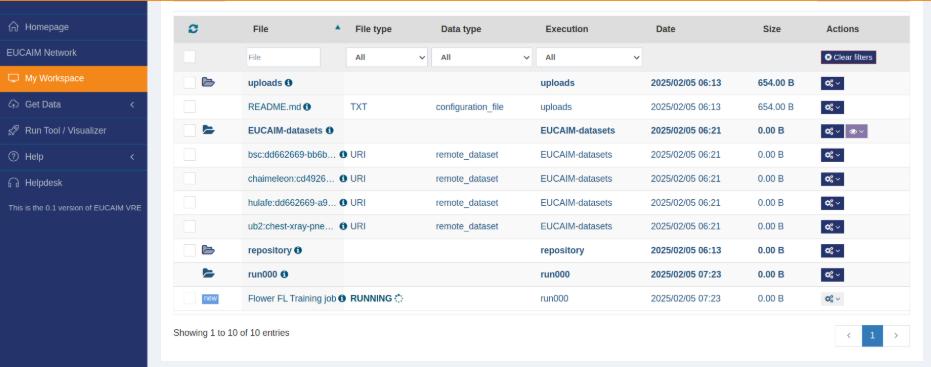Show info icon for EUCAIM-datasets

tap(330, 130)
